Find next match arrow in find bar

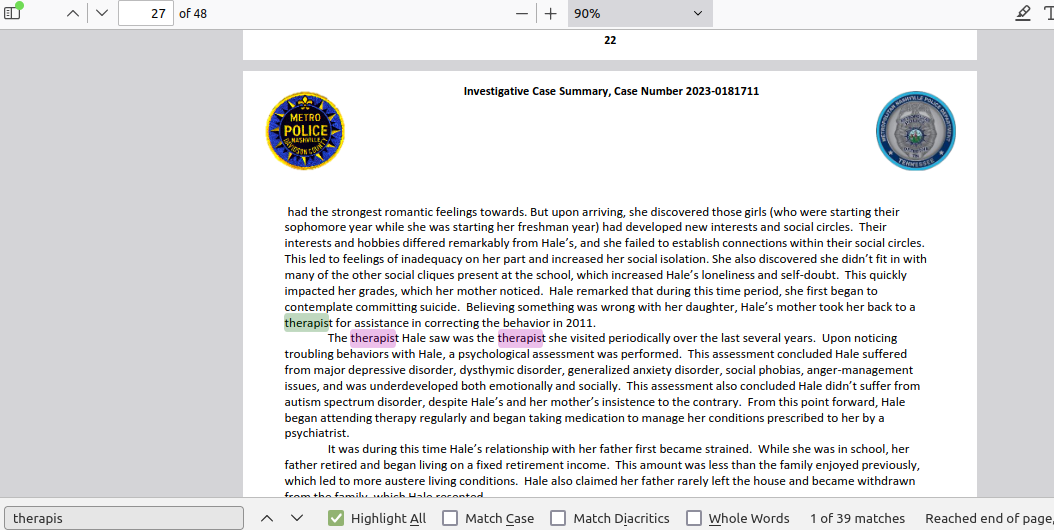[296, 518]
